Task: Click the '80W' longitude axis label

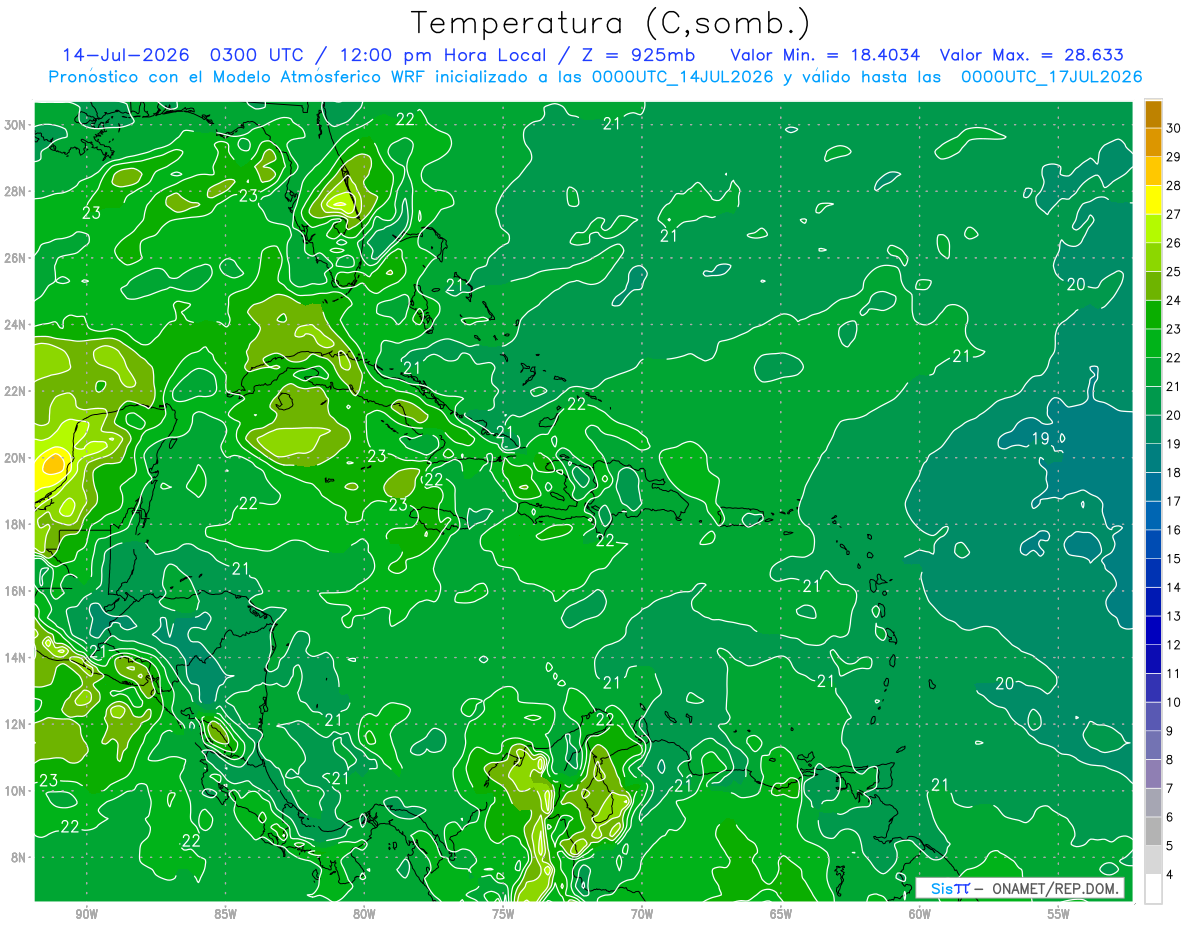Action: click(x=364, y=914)
